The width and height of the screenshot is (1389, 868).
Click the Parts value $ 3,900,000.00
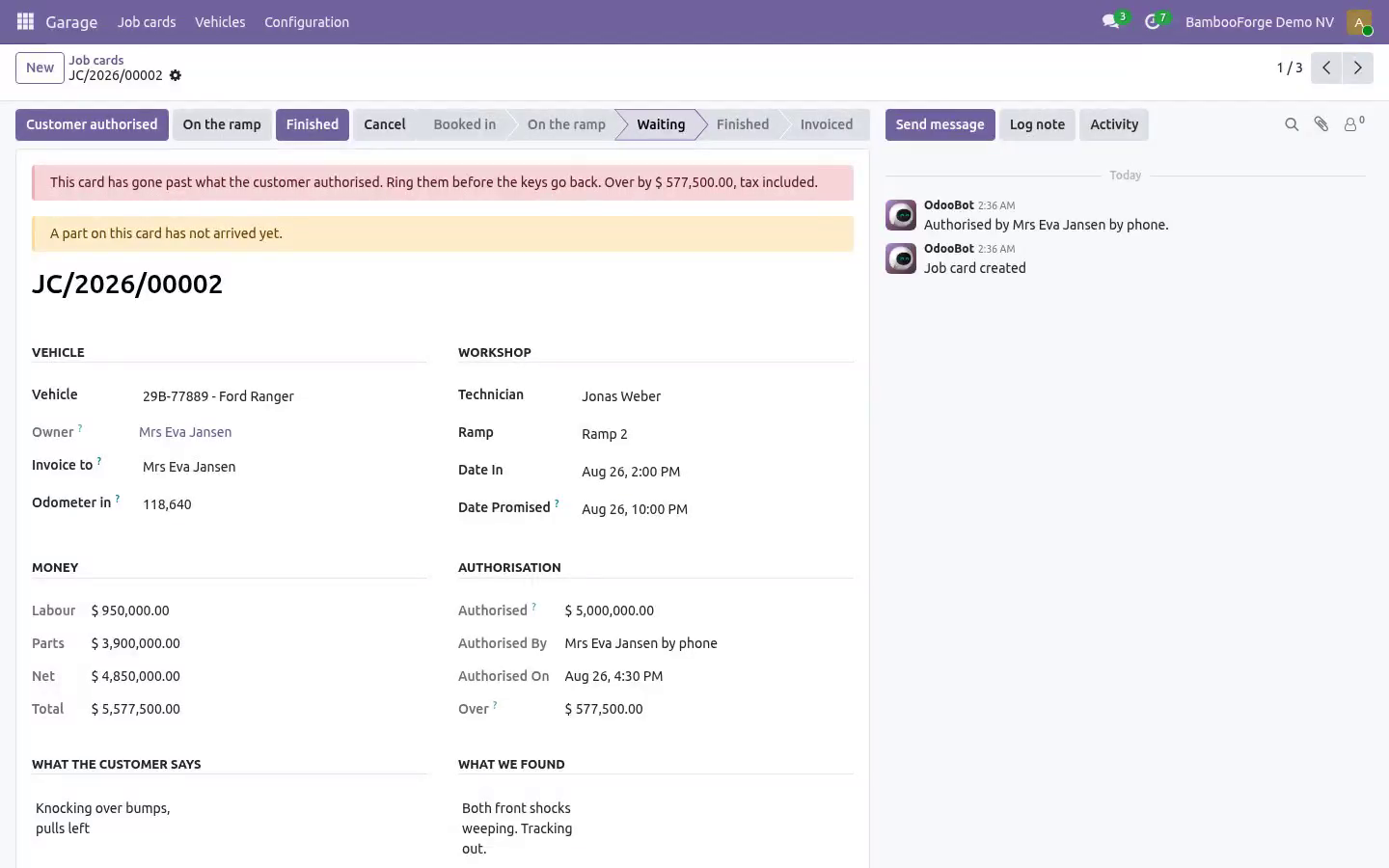coord(136,643)
